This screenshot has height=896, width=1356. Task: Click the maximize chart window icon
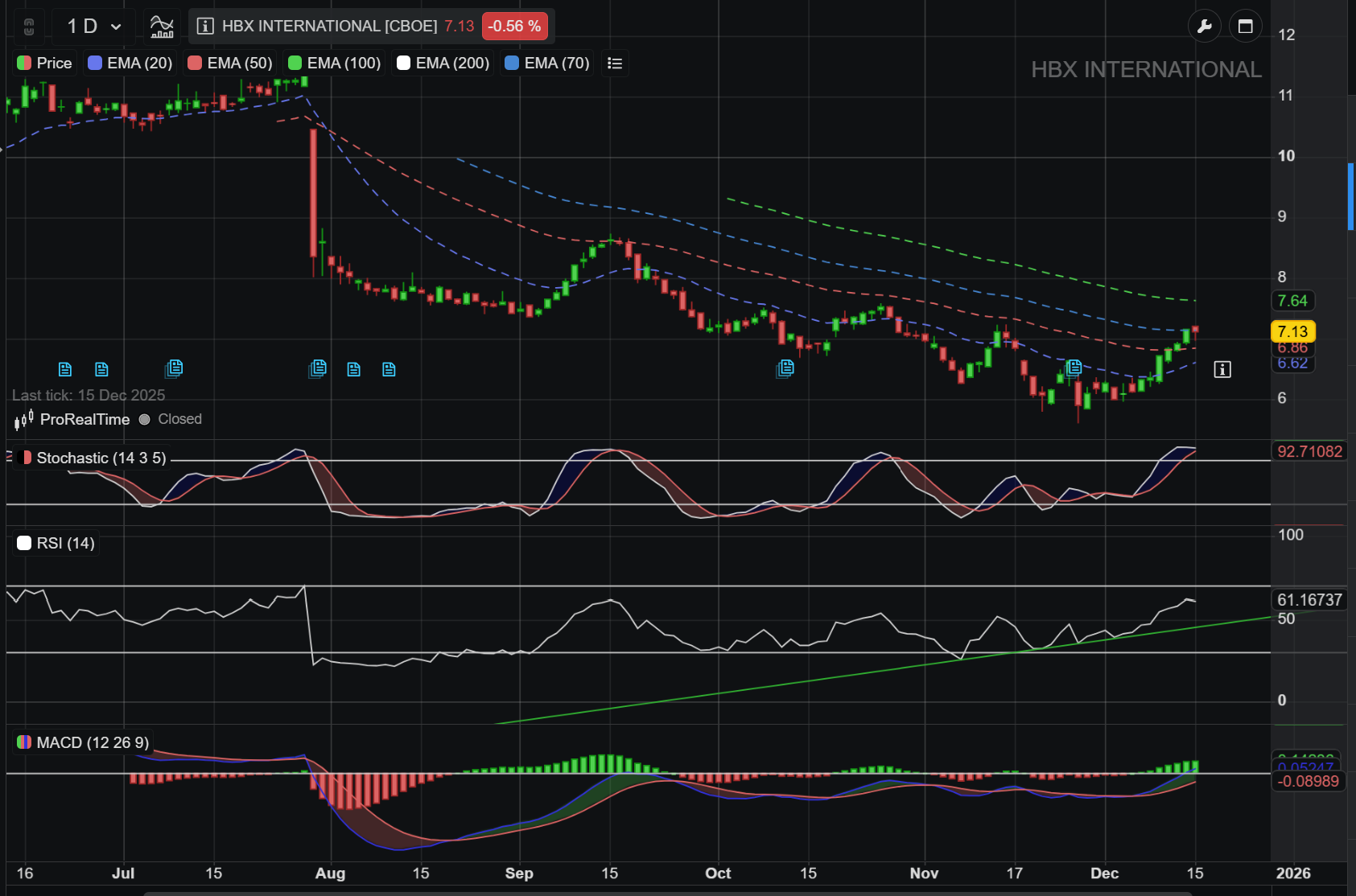(1245, 27)
